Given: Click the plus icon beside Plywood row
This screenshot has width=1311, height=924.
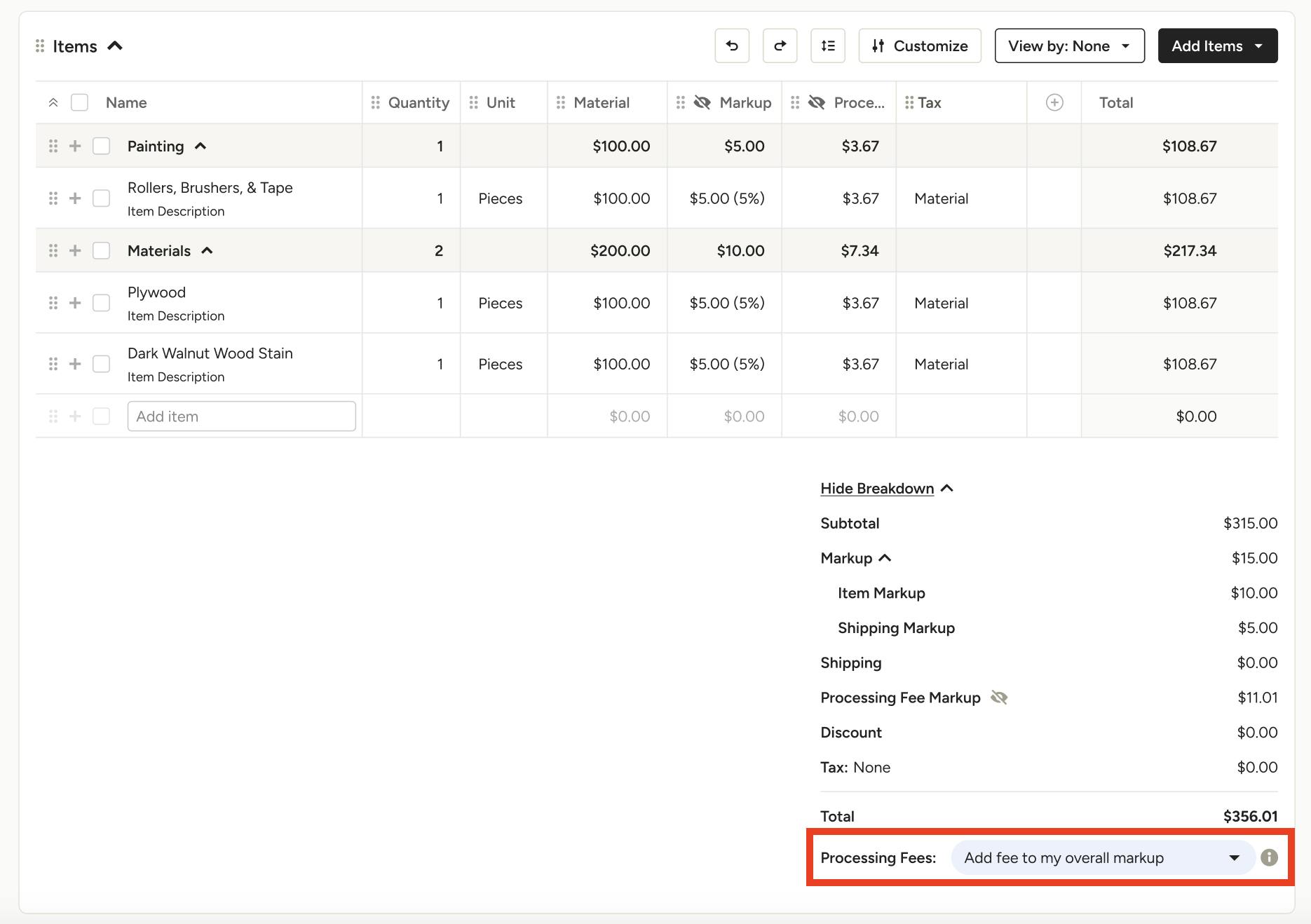Looking at the screenshot, I should (75, 303).
